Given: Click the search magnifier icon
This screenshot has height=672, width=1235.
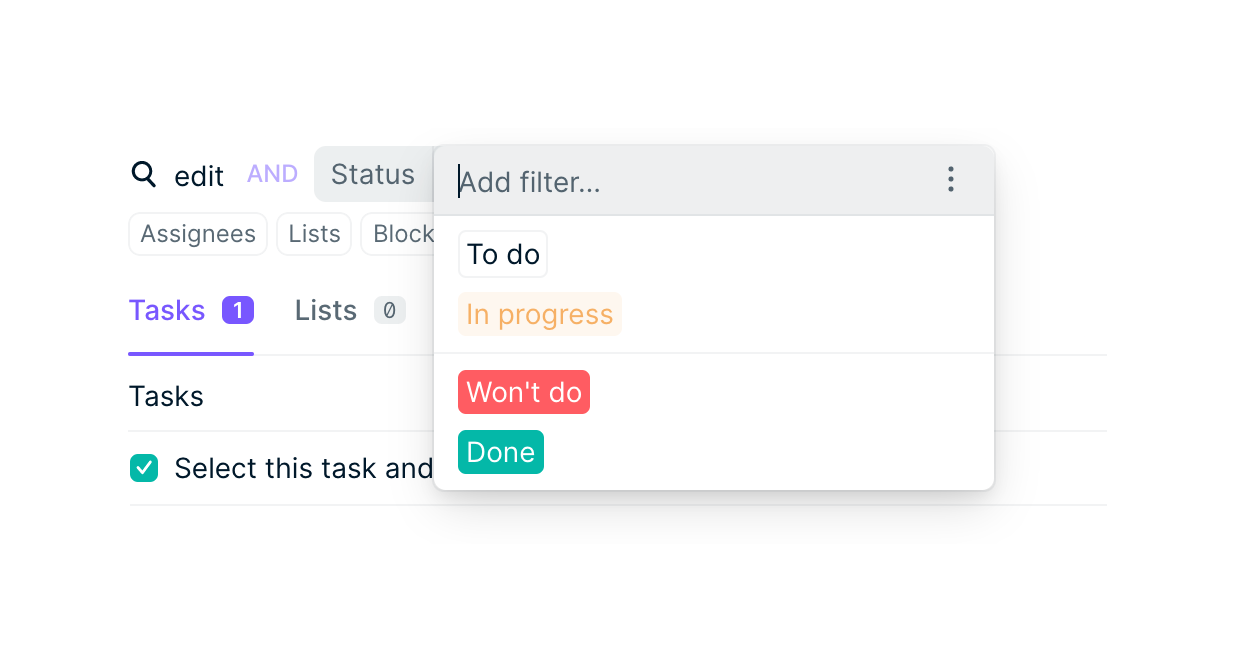Looking at the screenshot, I should 143,175.
